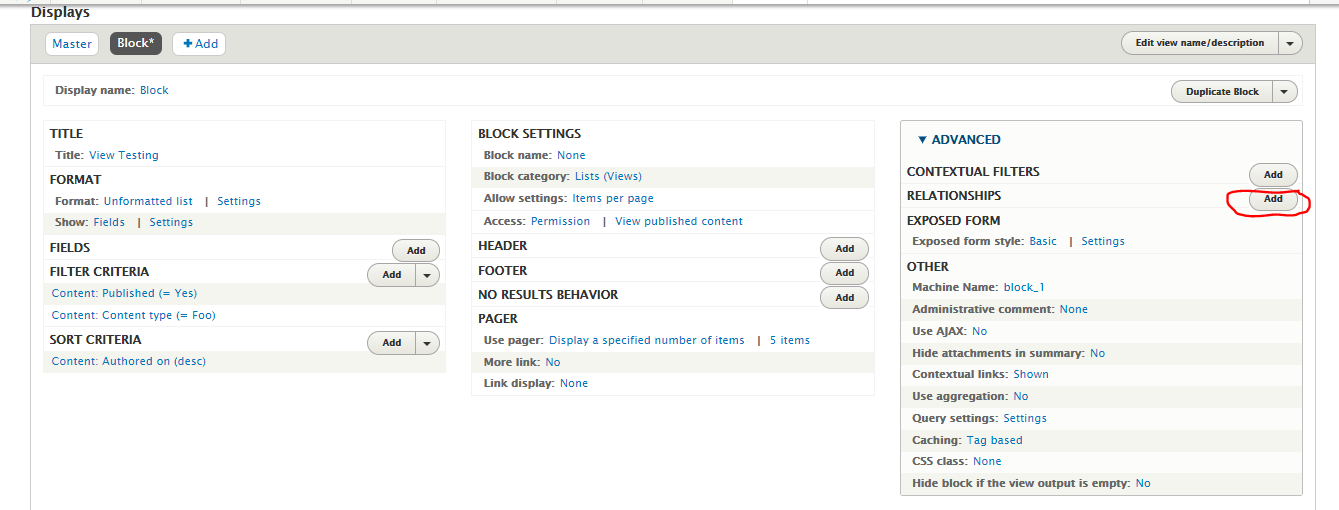Image resolution: width=1339 pixels, height=510 pixels.
Task: Add a contextual filter
Action: 1273,175
